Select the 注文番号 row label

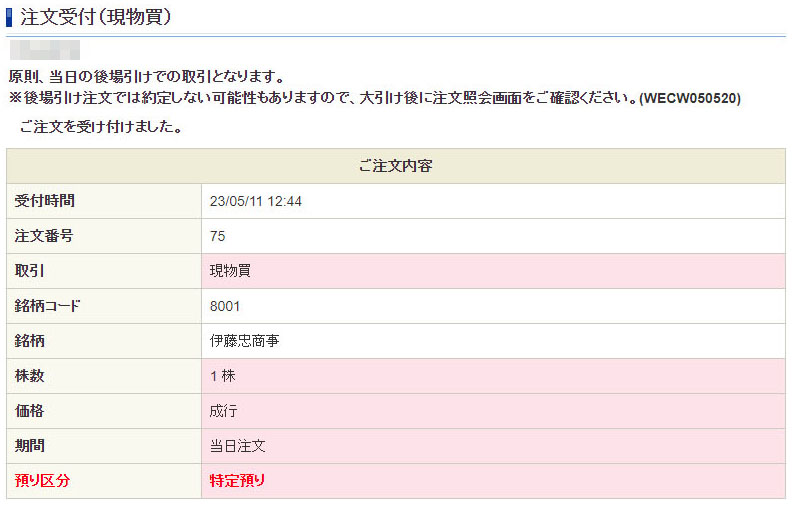(45, 236)
